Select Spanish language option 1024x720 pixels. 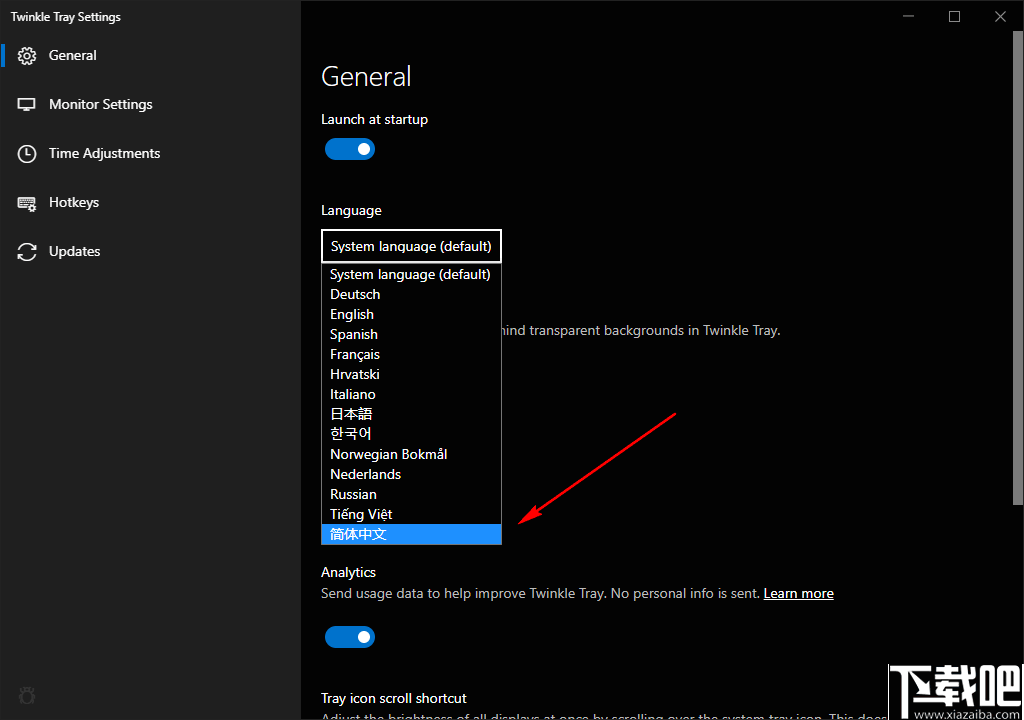(411, 335)
